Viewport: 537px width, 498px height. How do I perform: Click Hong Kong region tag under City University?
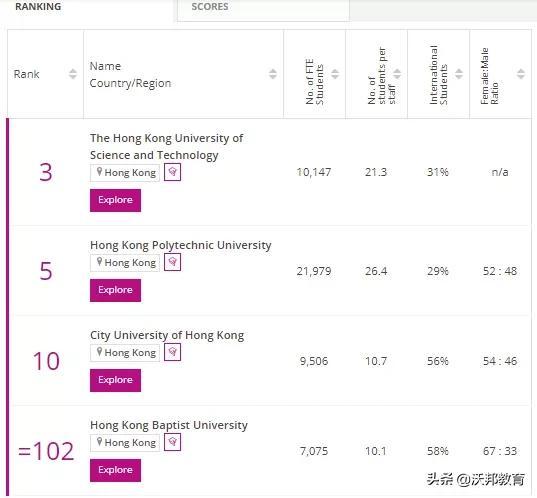[125, 353]
